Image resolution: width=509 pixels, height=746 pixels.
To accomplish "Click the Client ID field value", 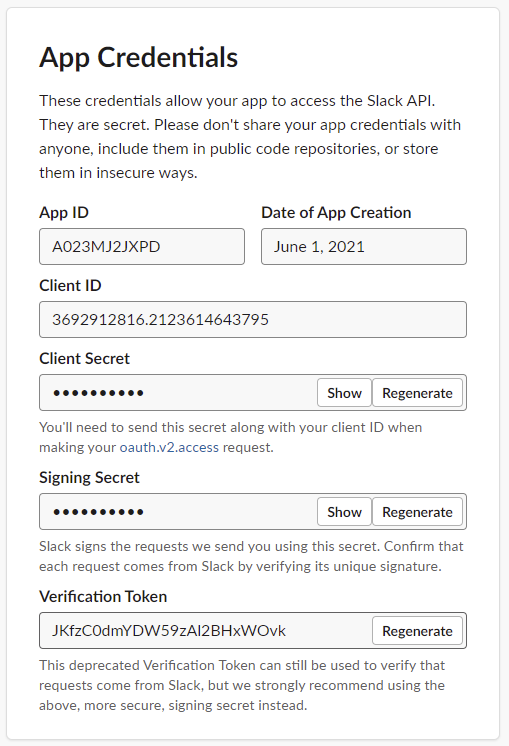I will coord(253,319).
